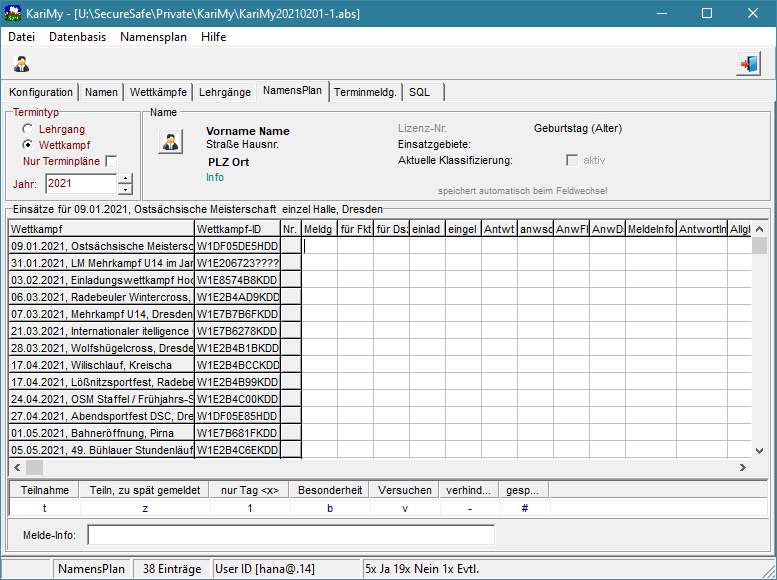
Task: Select row 27.04.2021, Abendsportfest DSC
Action: [x=101, y=416]
